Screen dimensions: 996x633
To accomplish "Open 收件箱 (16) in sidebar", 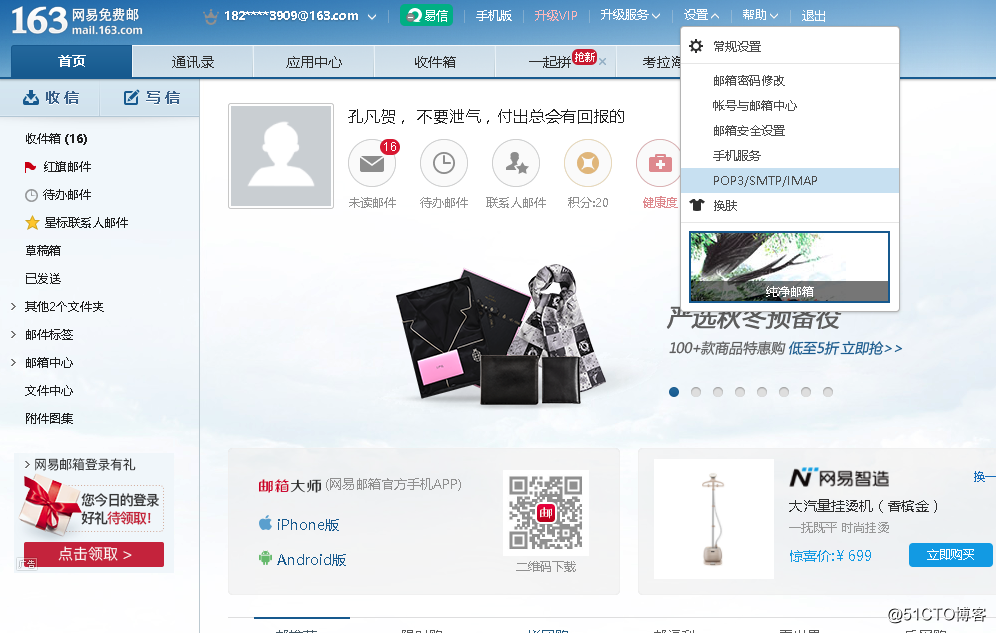I will pyautogui.click(x=56, y=138).
